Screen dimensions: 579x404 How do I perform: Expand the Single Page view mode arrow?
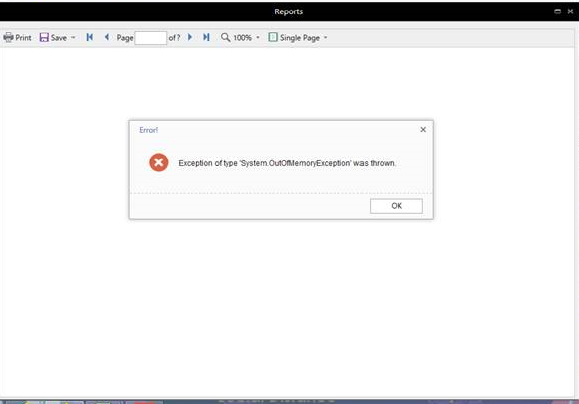tap(325, 38)
